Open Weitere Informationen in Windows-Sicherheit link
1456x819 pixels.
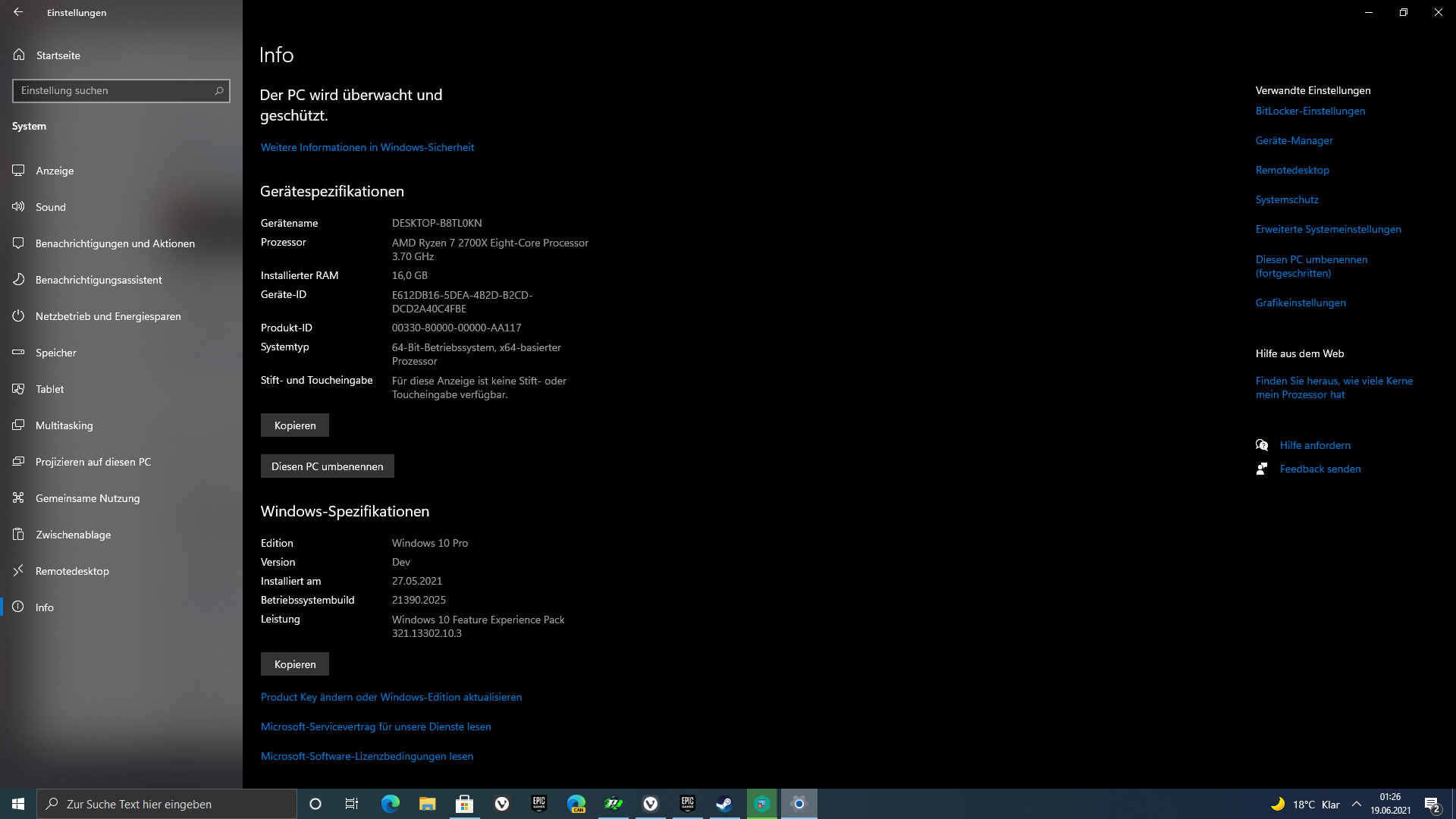click(x=367, y=147)
